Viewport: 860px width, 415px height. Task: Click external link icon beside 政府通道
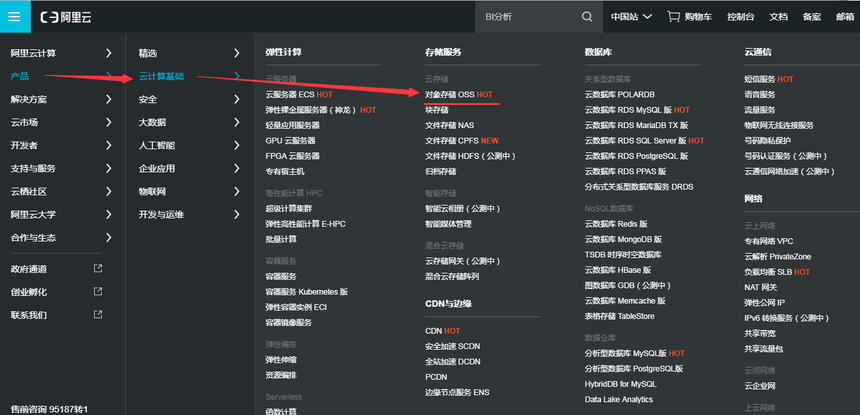[x=98, y=269]
